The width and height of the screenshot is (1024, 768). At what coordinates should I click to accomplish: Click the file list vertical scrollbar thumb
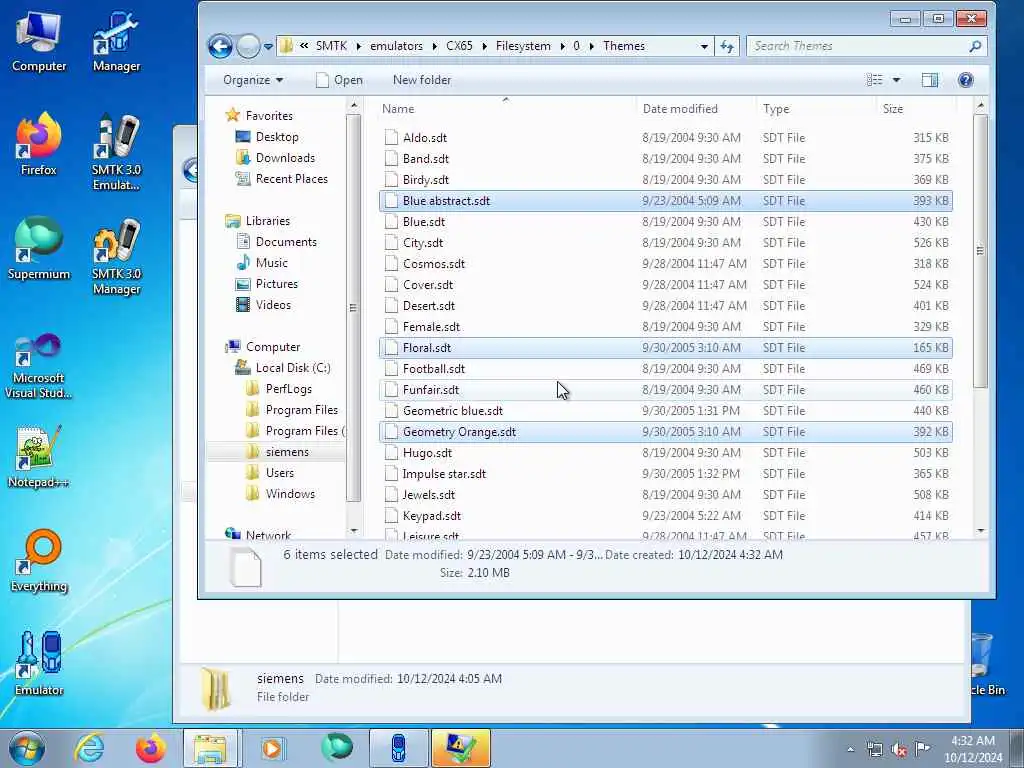pos(980,251)
